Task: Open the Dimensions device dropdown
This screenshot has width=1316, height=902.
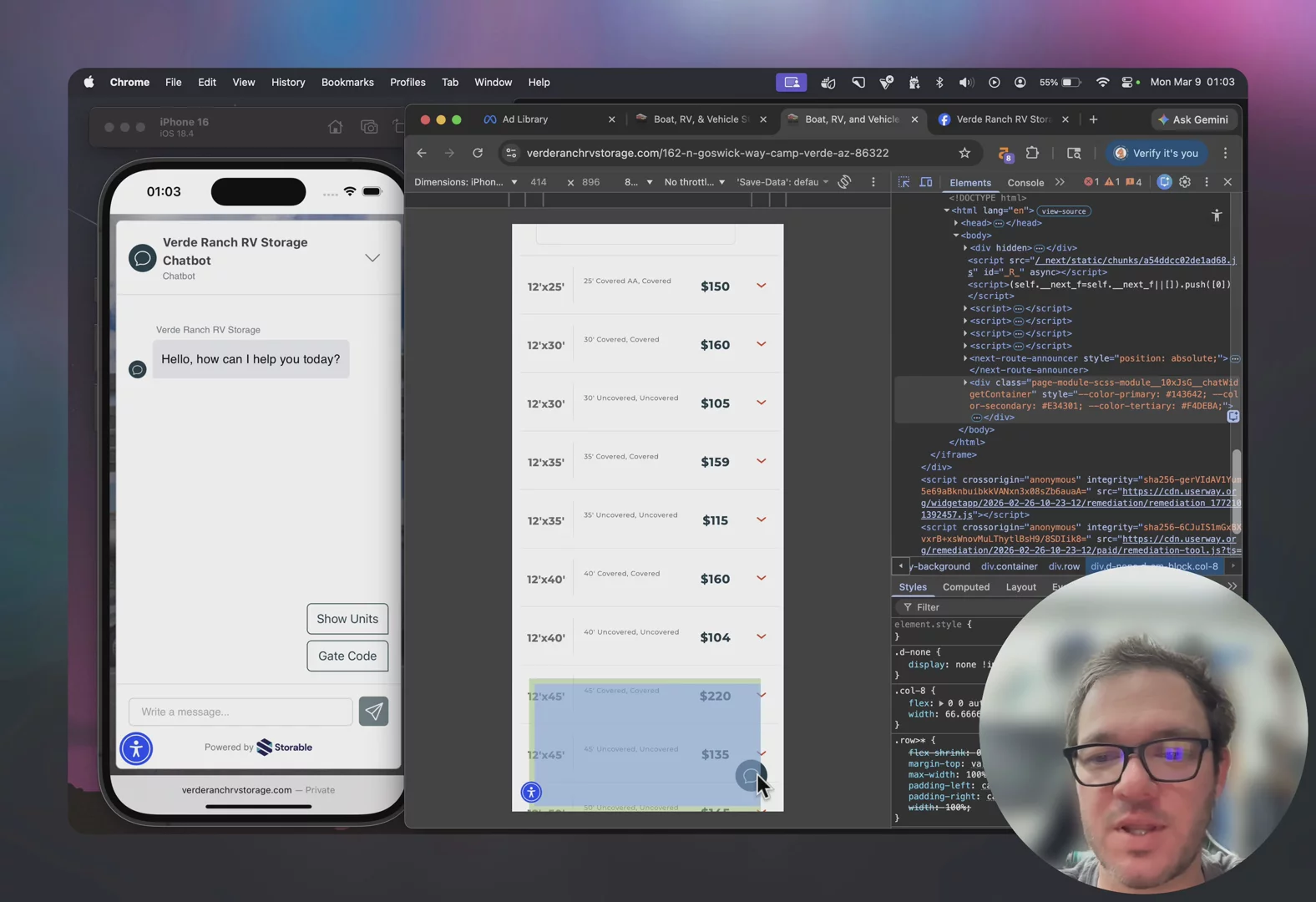Action: 466,182
